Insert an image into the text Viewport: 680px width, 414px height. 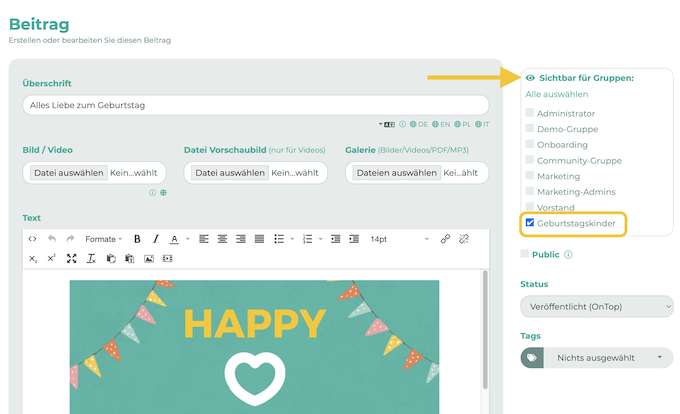point(149,259)
